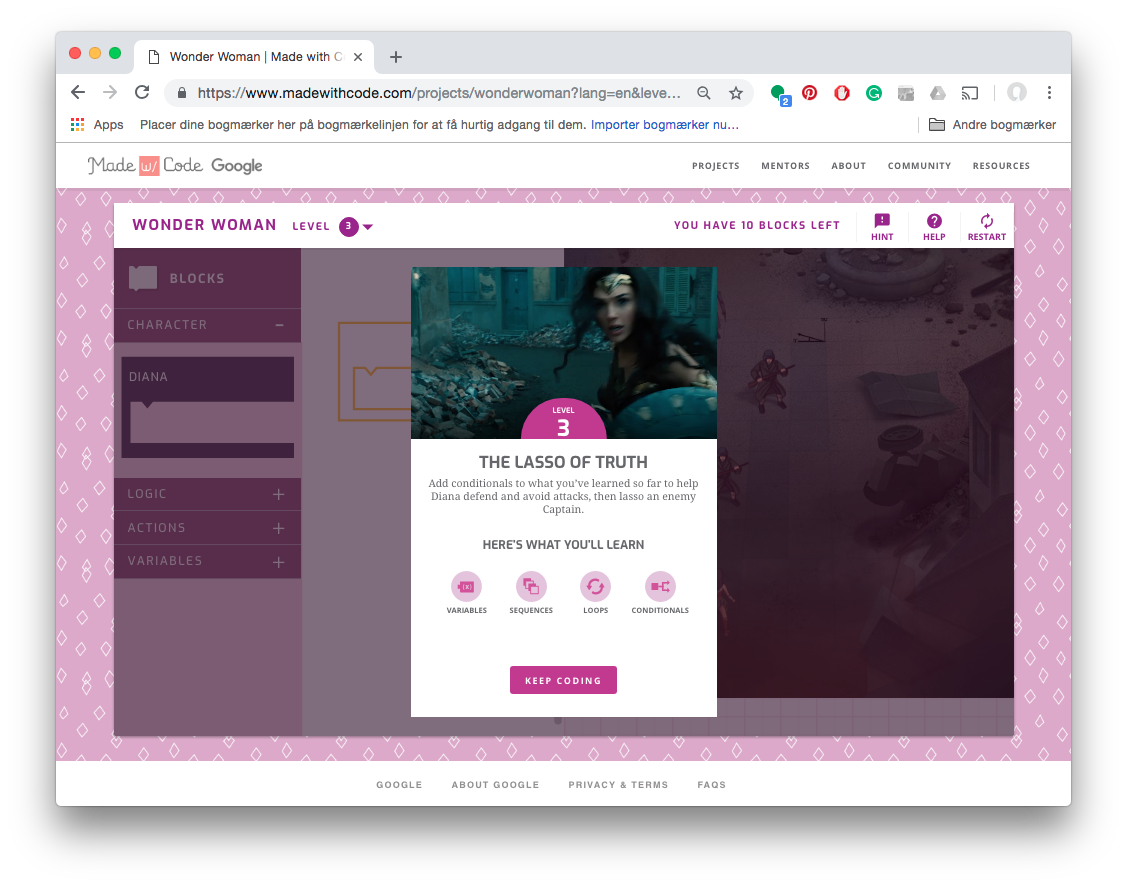The height and width of the screenshot is (886, 1127).
Task: Open Privacy & Terms footer link
Action: pyautogui.click(x=618, y=785)
